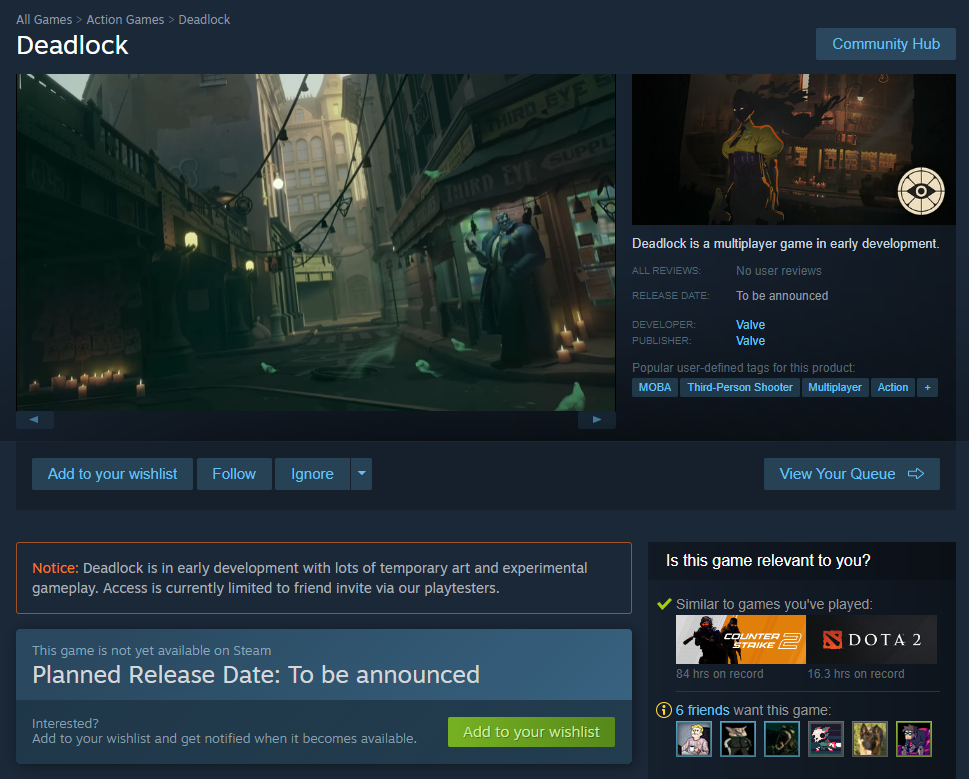Click the Deadlock breadcrumb link
This screenshot has width=969, height=779.
pyautogui.click(x=204, y=20)
